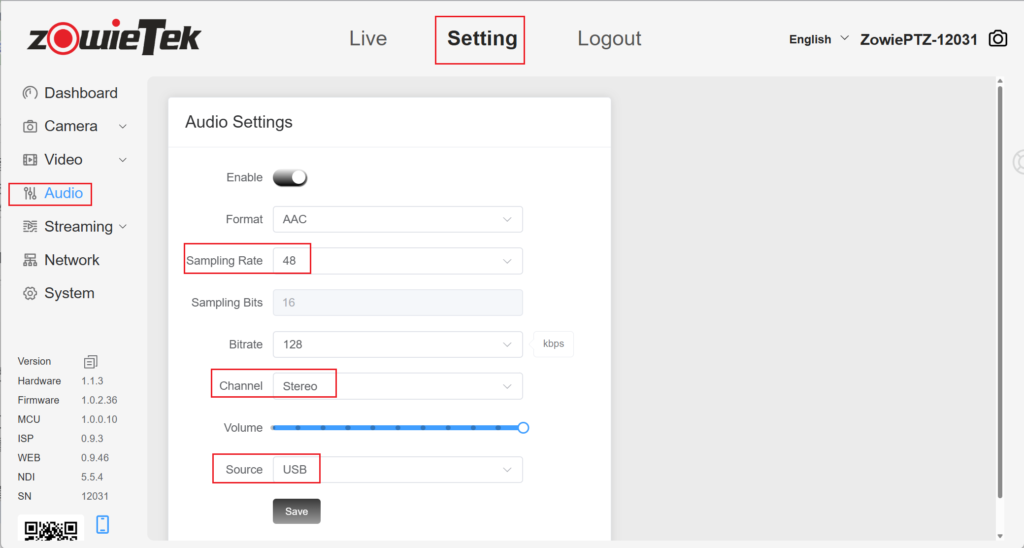1024x548 pixels.
Task: Click the mobile phone icon
Action: point(102,525)
